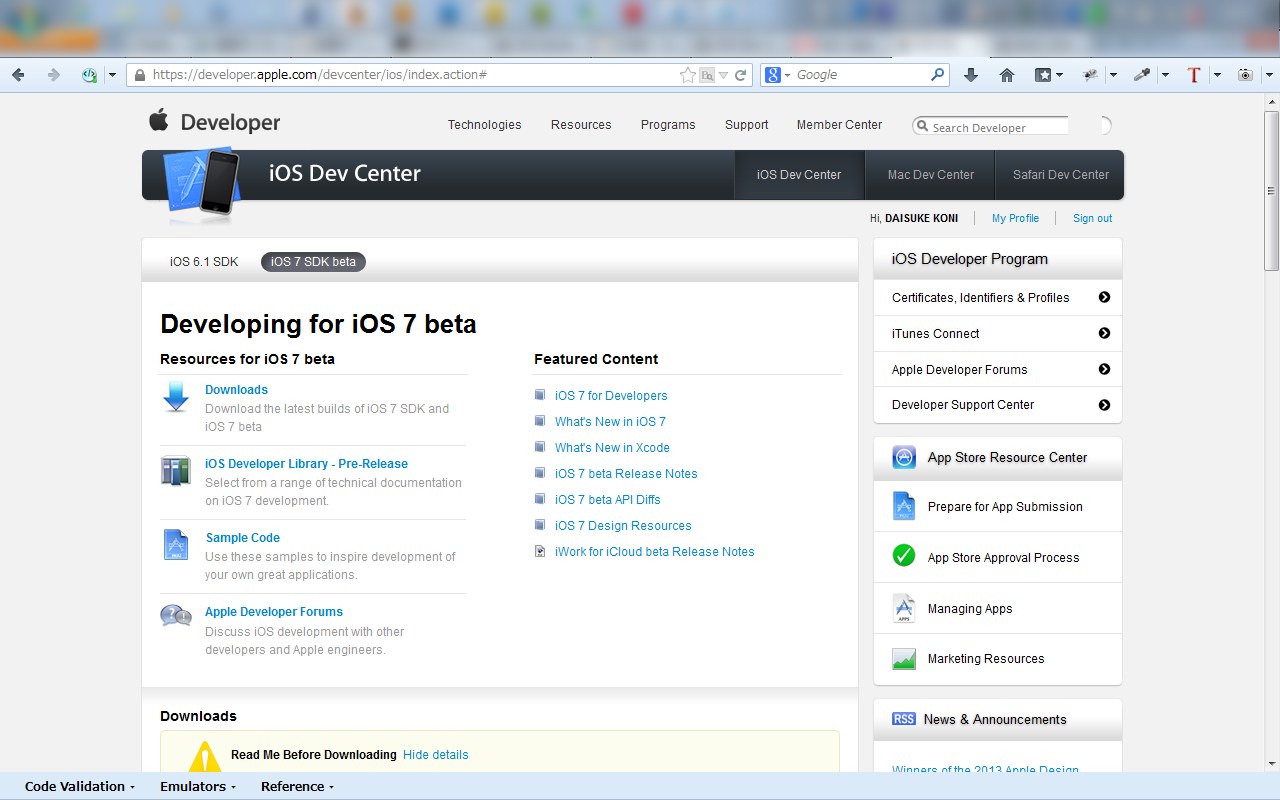Click the blue Downloads arrow icon
Viewport: 1280px width, 800px height.
pos(176,396)
